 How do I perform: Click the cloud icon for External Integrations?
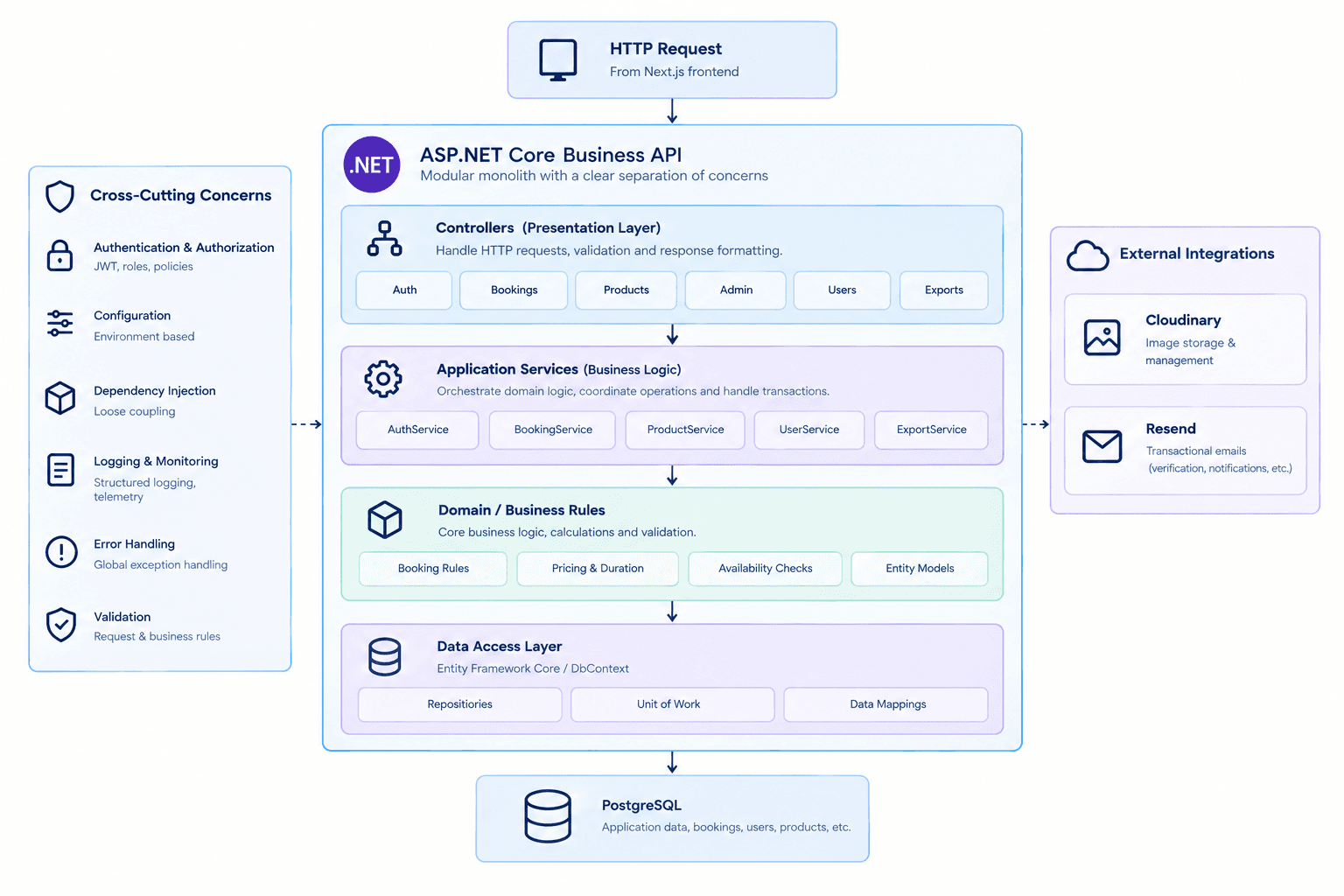[x=1088, y=255]
